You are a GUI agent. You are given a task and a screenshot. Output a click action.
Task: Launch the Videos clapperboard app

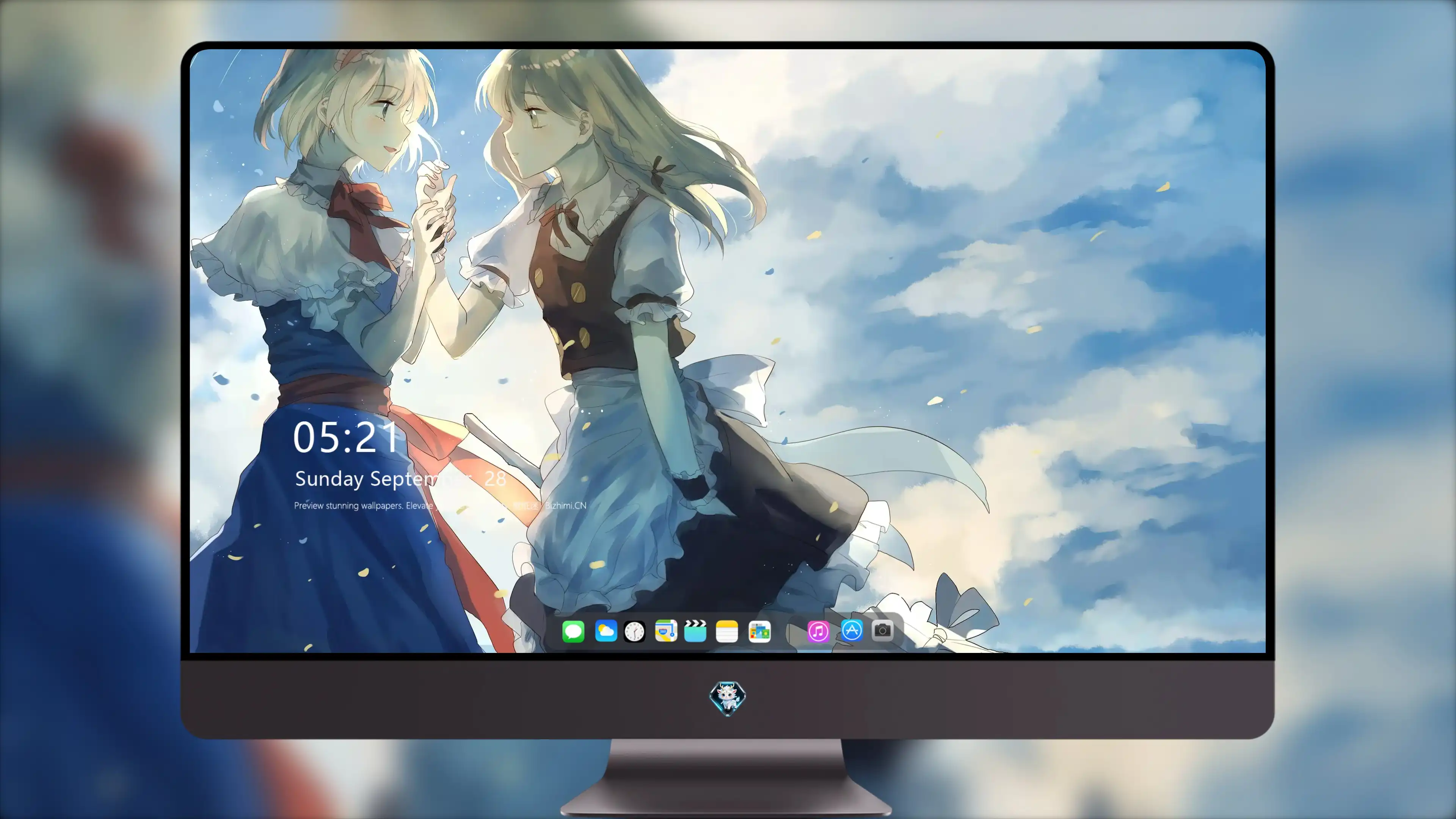tap(695, 631)
